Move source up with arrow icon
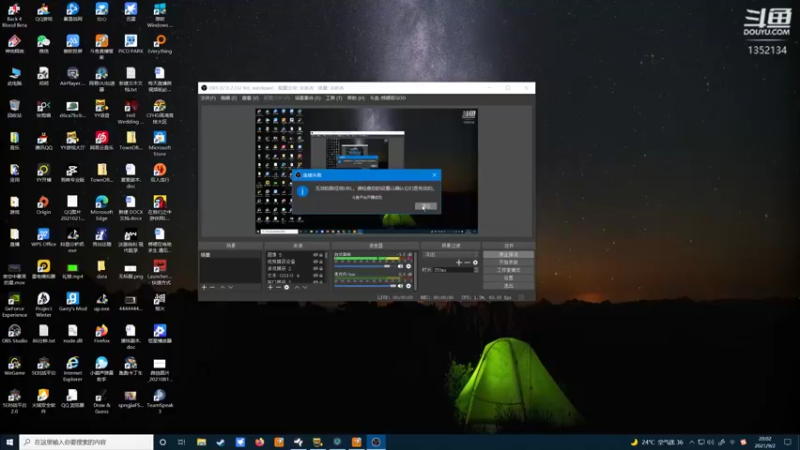Screen dimensions: 800x450 297,287
